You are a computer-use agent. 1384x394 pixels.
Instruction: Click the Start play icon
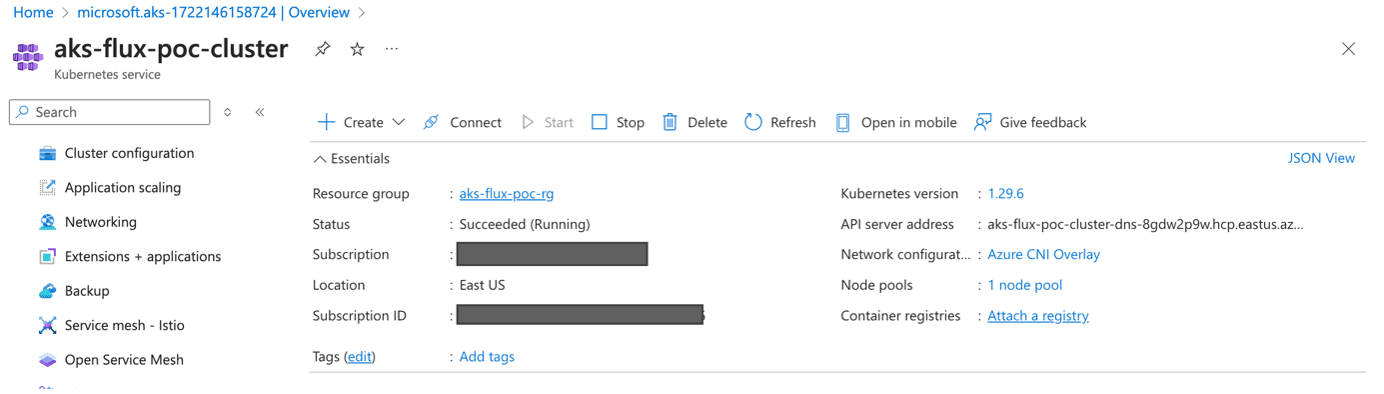(x=528, y=122)
